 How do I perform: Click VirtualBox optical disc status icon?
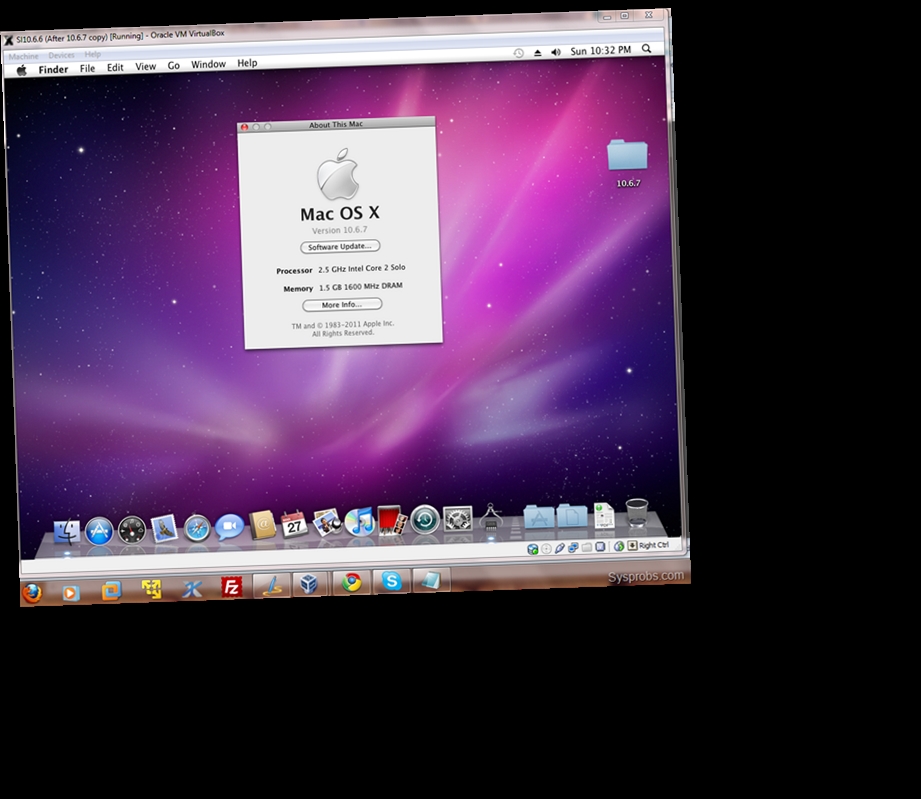546,549
